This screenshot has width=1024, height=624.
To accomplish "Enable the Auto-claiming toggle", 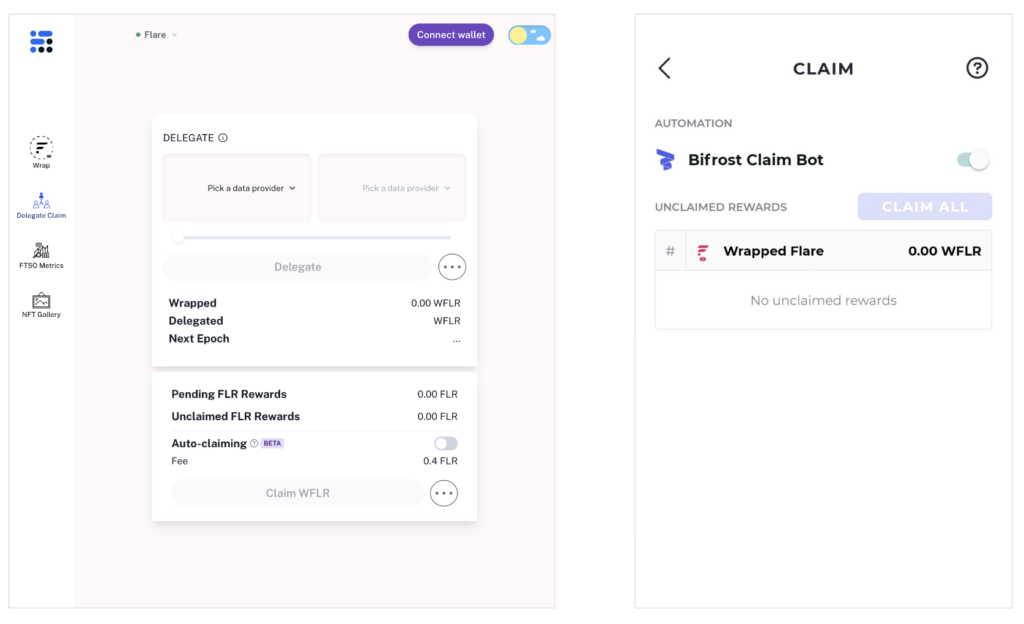I will coord(446,443).
